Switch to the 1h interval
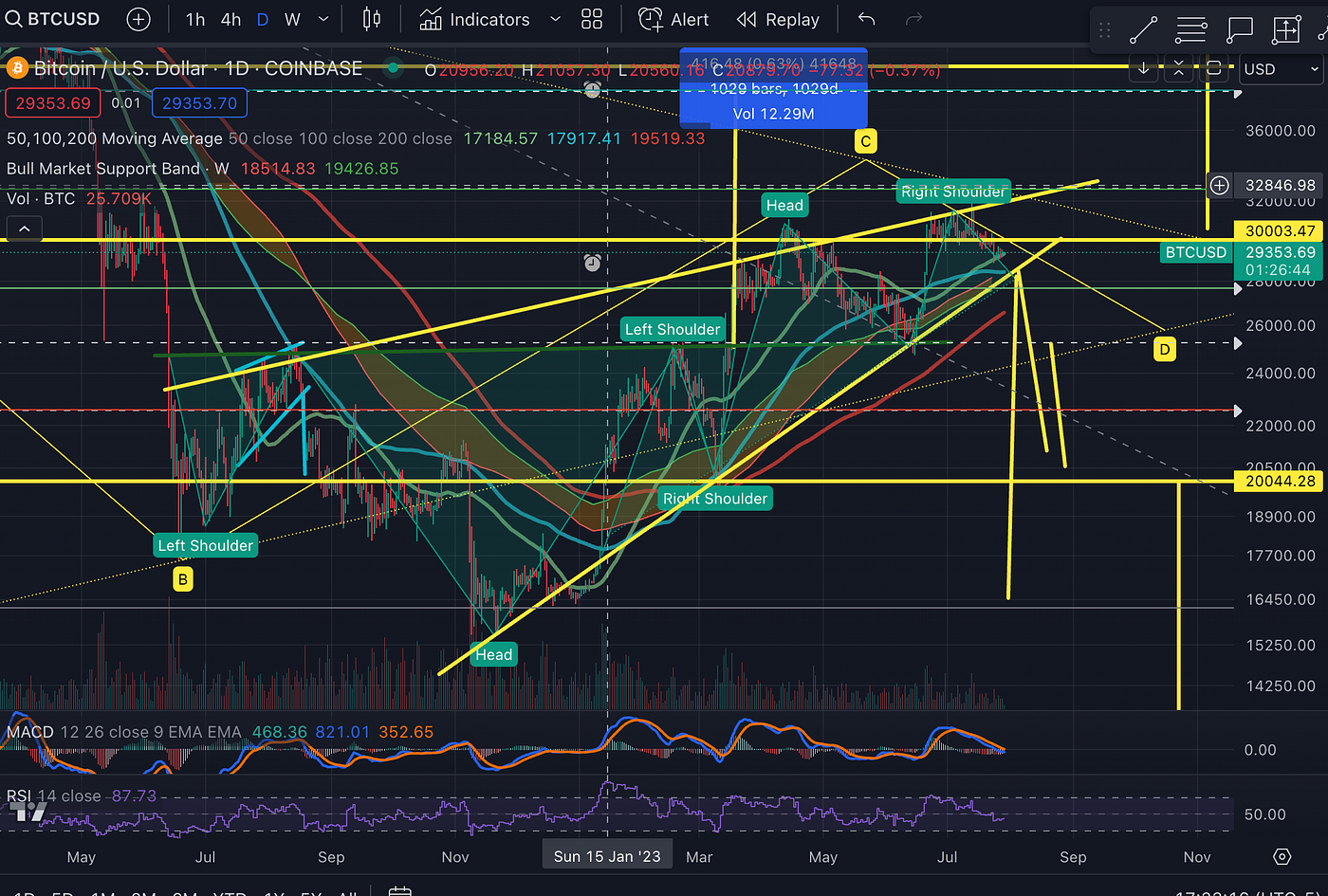The image size is (1328, 896). pyautogui.click(x=194, y=19)
